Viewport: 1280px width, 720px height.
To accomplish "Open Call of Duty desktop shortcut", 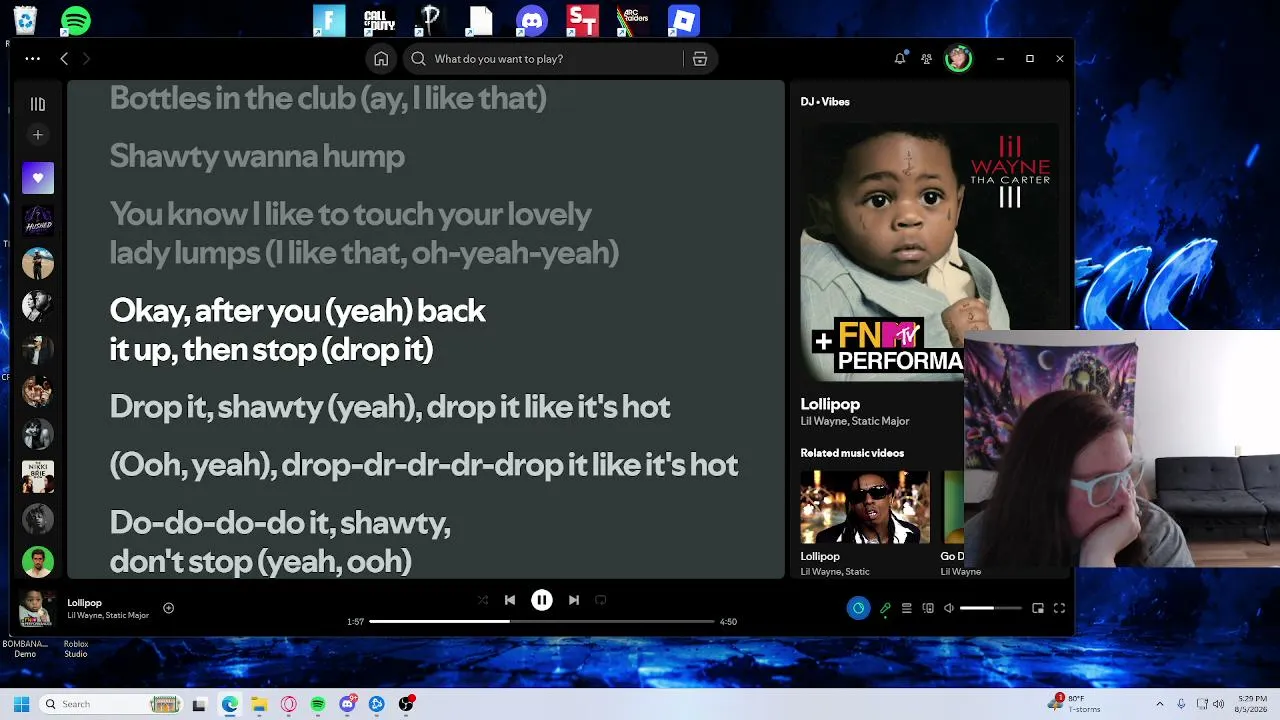I will pos(380,20).
